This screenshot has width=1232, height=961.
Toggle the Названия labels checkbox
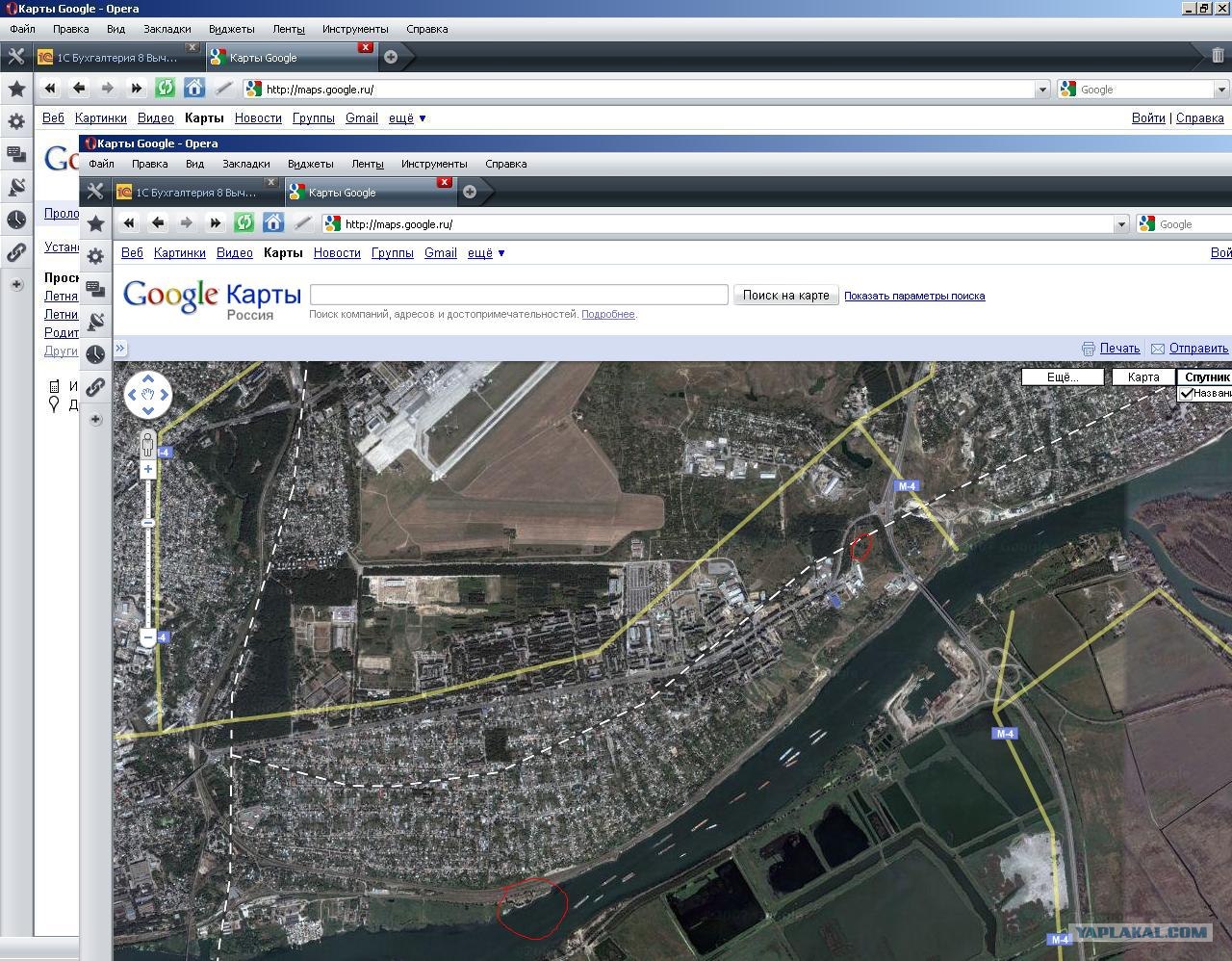click(1187, 393)
